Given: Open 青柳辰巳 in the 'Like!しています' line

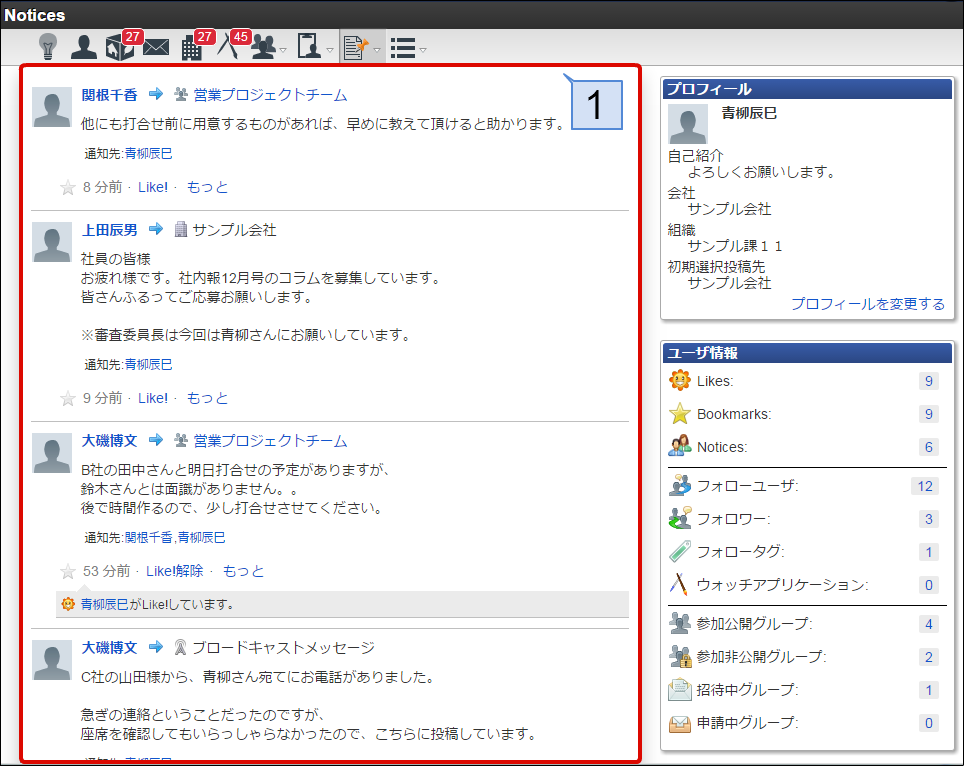Looking at the screenshot, I should (105, 604).
